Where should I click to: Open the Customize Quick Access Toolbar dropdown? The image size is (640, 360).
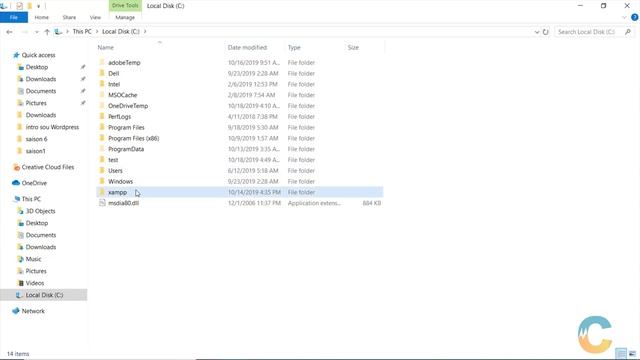pyautogui.click(x=38, y=6)
